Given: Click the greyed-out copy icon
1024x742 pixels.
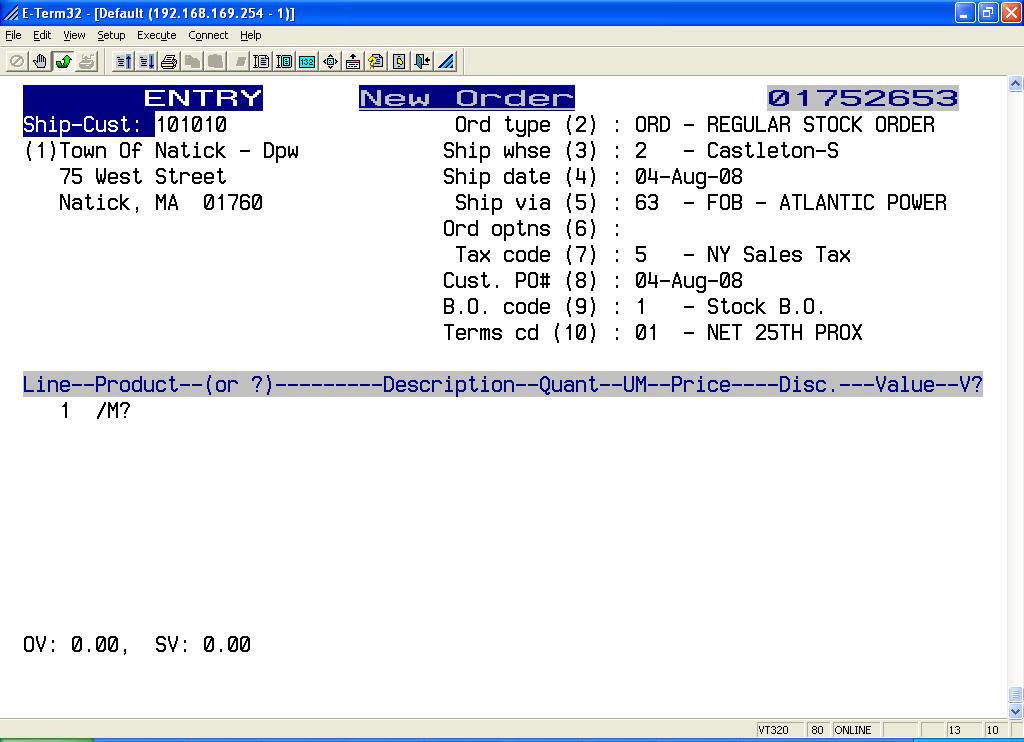Looking at the screenshot, I should 192,62.
